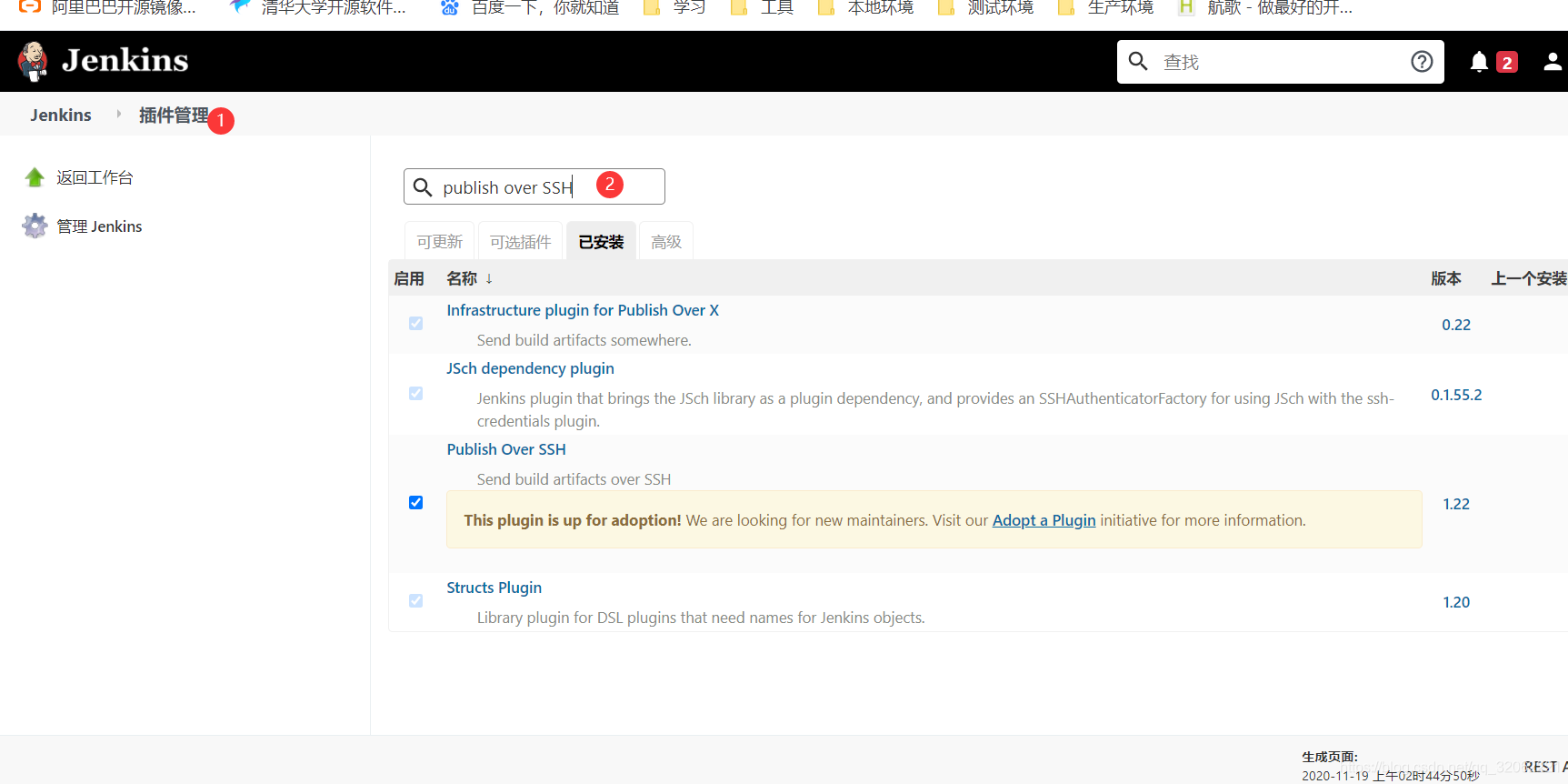
Task: Open search help question mark icon
Action: coord(1422,61)
